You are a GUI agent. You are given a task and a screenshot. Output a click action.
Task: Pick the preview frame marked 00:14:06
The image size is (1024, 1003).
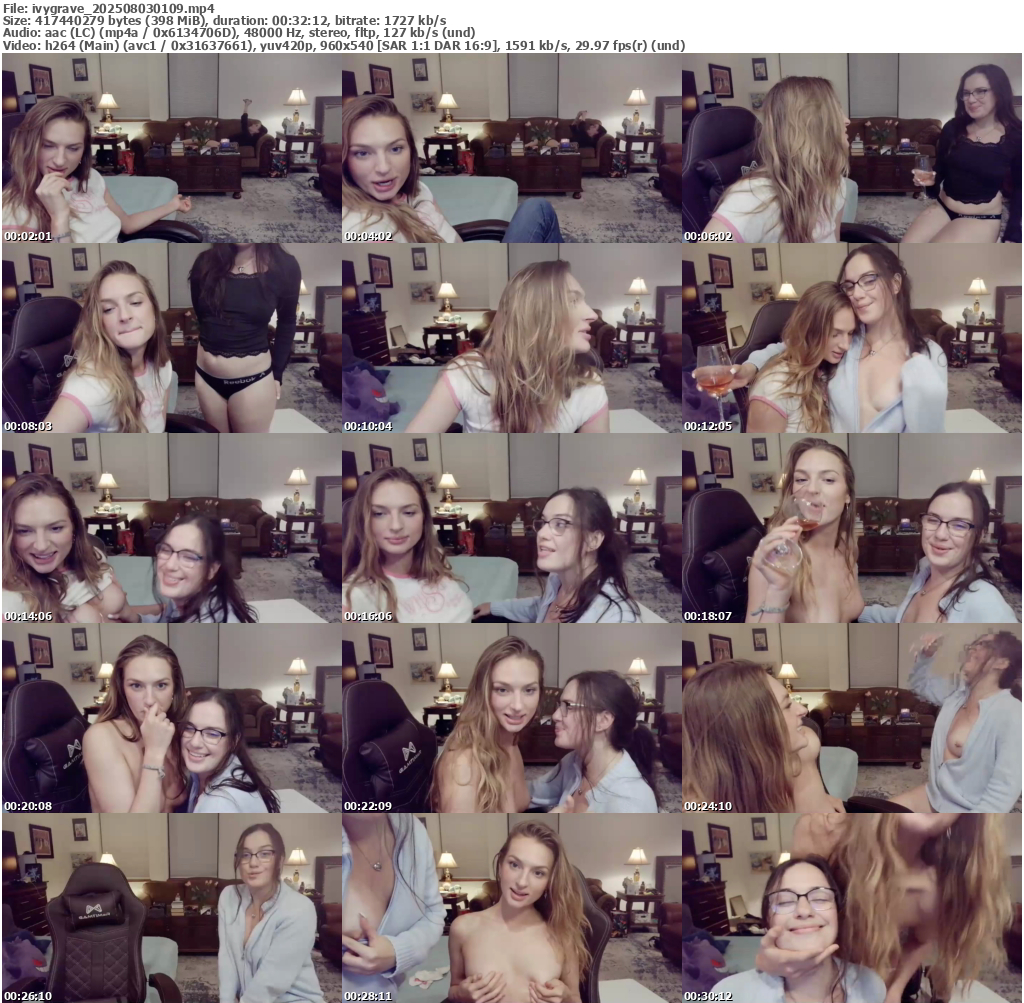[x=172, y=528]
